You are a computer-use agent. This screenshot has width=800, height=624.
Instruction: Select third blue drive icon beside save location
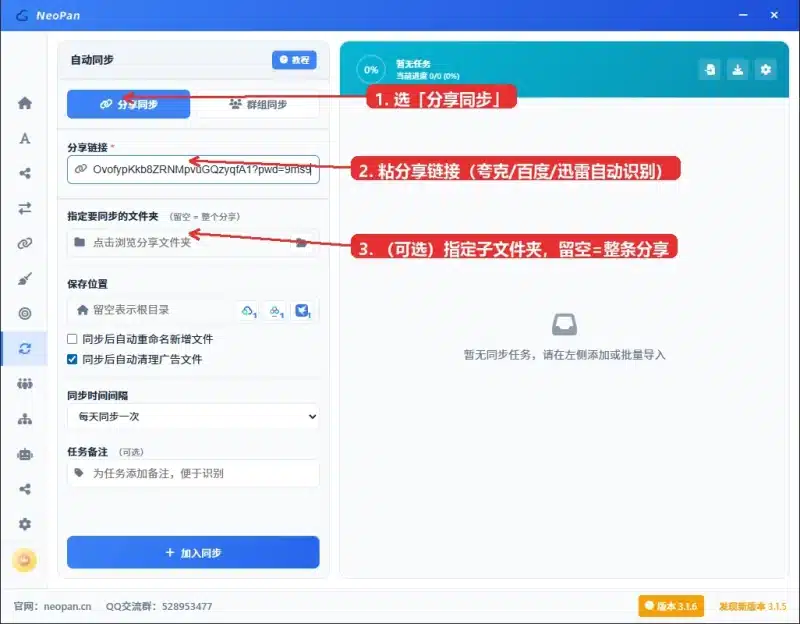click(303, 311)
